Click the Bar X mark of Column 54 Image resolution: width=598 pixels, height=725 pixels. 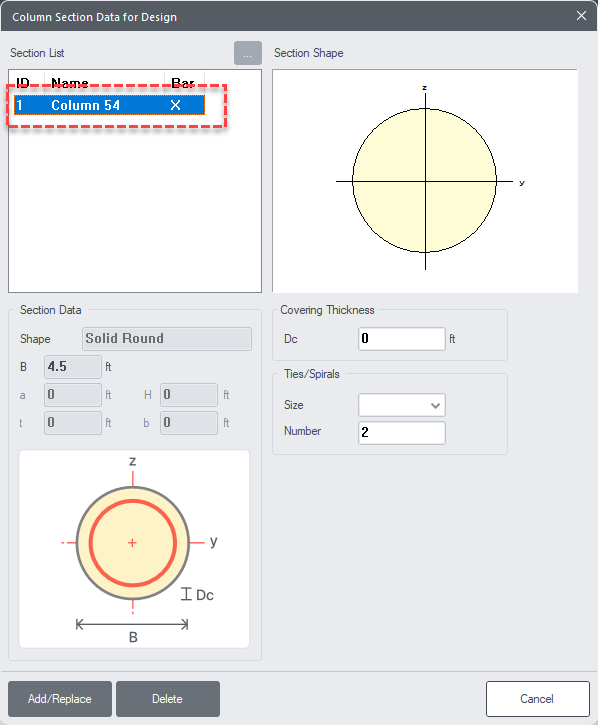point(175,105)
